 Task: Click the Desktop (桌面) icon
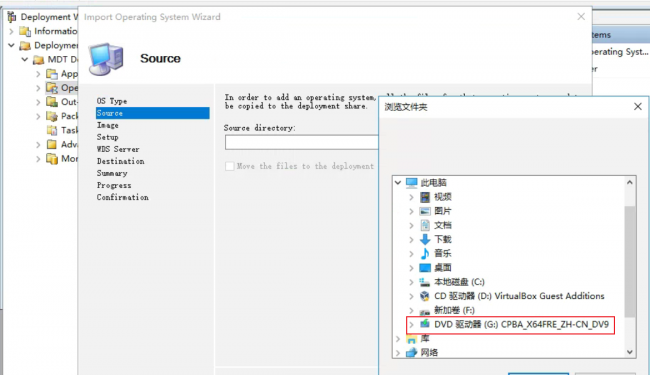click(425, 268)
